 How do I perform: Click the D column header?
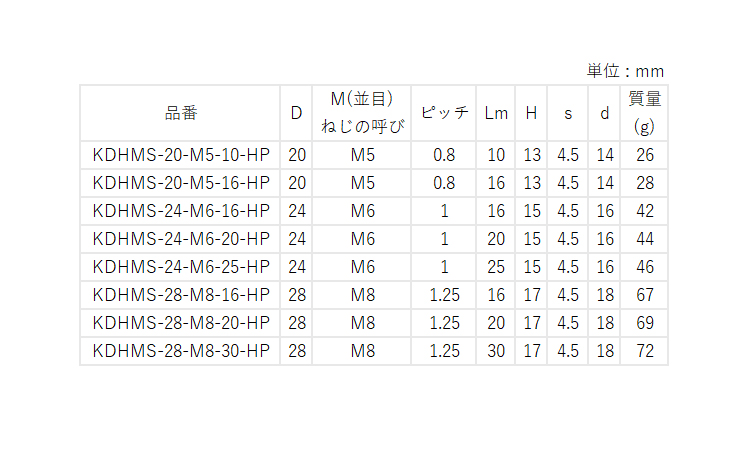[297, 113]
